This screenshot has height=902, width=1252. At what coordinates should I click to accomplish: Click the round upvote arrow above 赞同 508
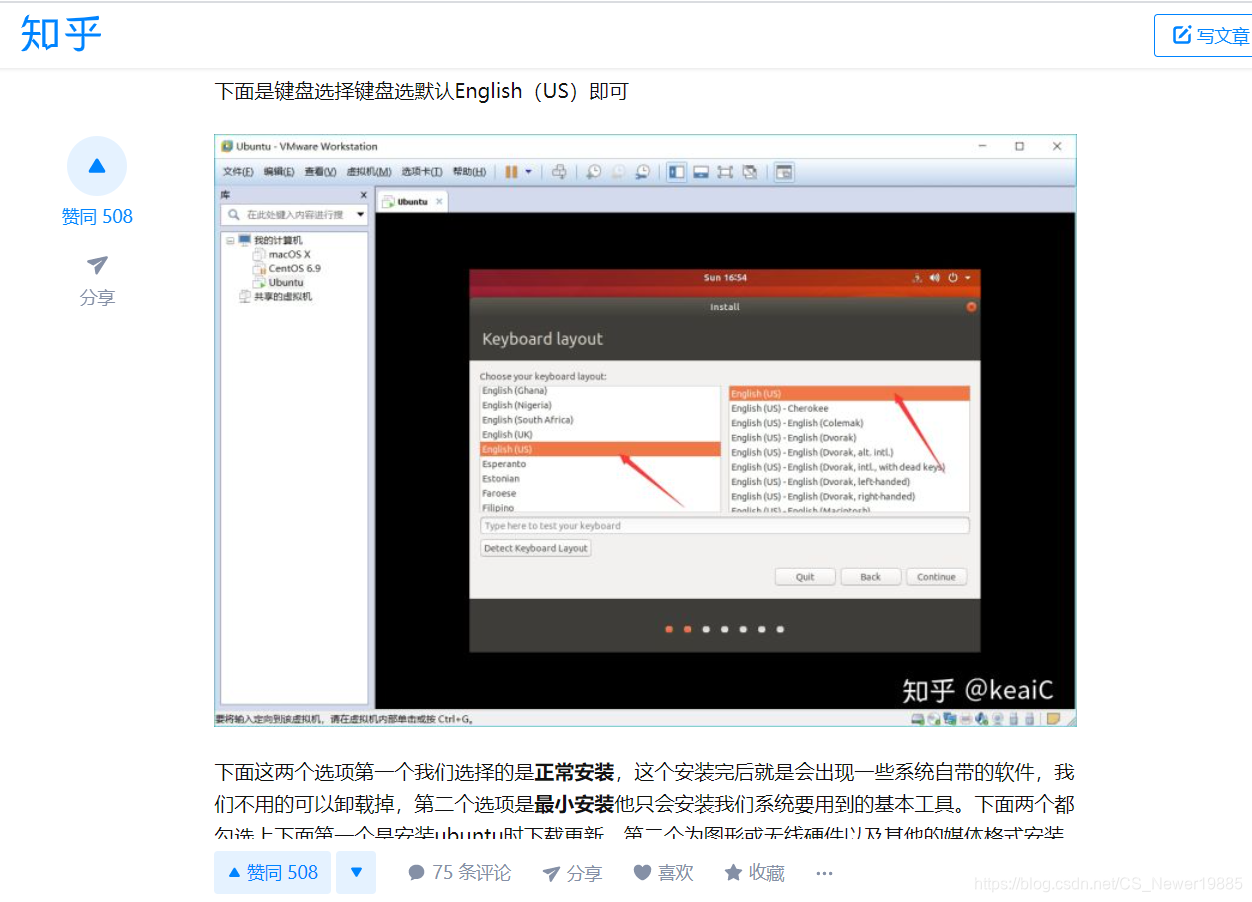click(x=97, y=166)
